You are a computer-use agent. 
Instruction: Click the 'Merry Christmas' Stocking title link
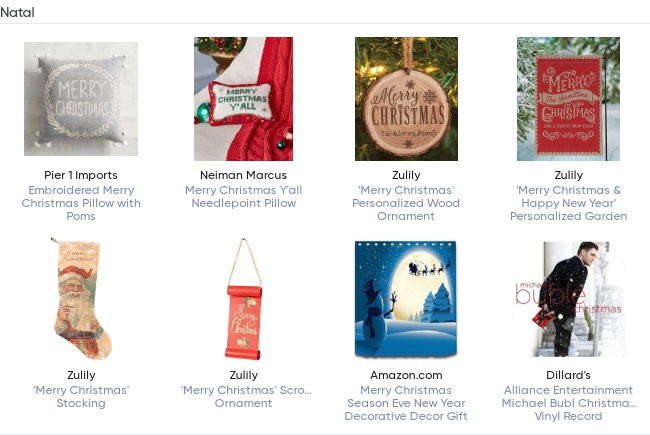(x=81, y=396)
